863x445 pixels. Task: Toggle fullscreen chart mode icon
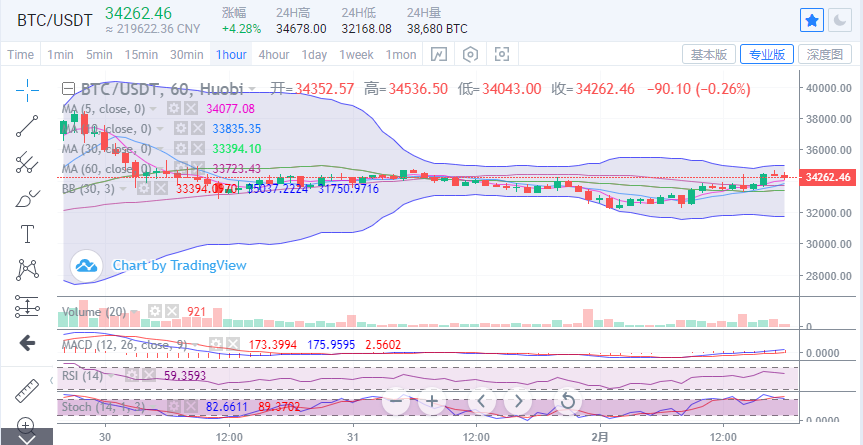(x=501, y=54)
